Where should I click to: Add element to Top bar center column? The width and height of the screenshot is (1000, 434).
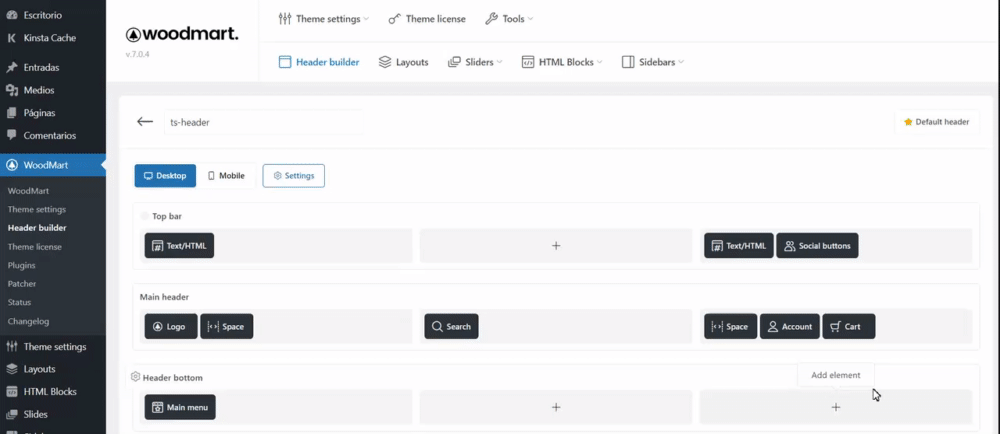556,245
